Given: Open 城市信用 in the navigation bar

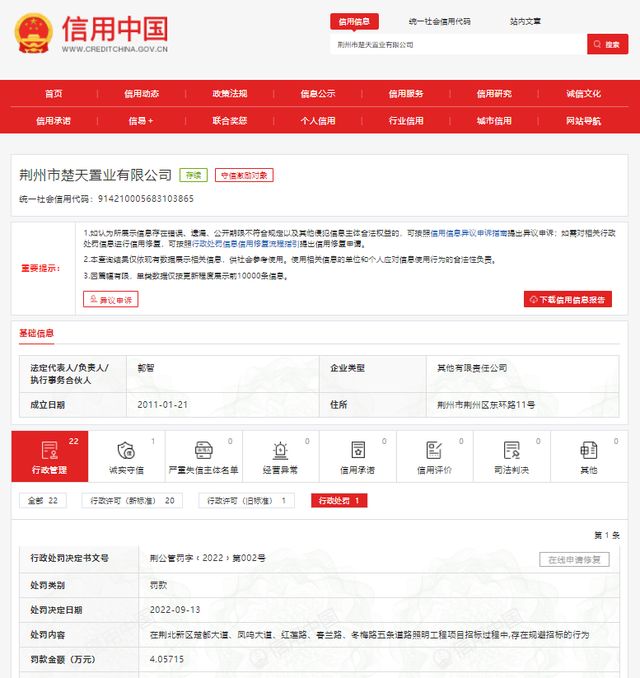Looking at the screenshot, I should click(494, 121).
